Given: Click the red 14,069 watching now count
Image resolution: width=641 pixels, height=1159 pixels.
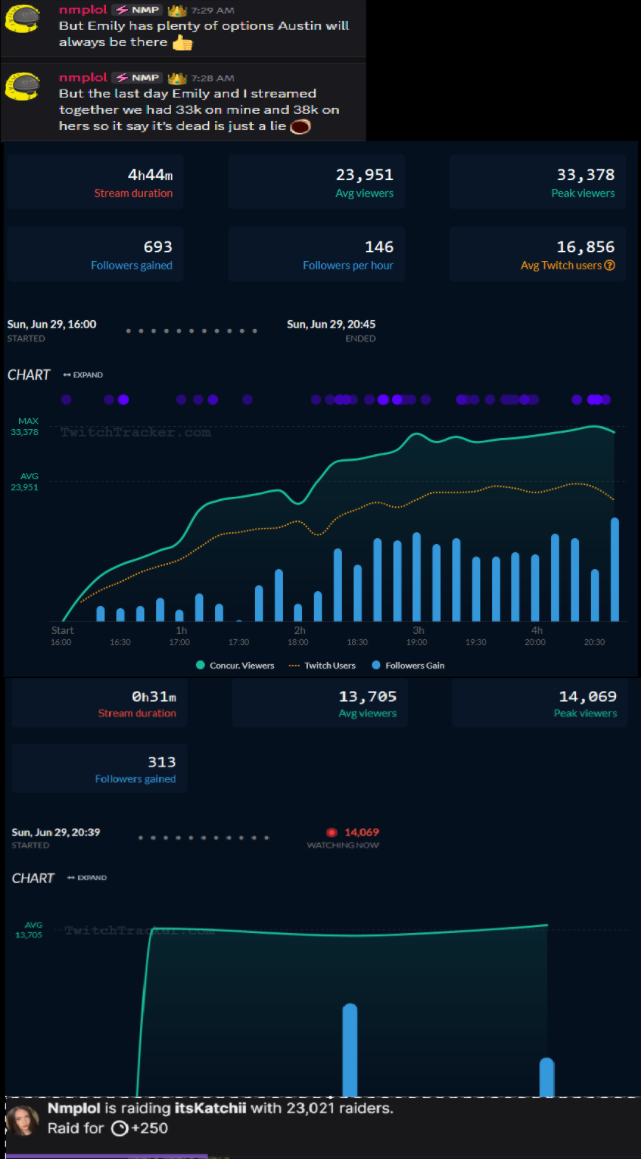Looking at the screenshot, I should click(x=362, y=832).
